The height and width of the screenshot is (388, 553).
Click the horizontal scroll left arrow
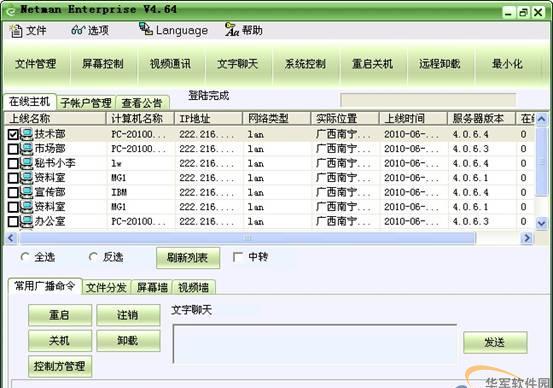(11, 238)
